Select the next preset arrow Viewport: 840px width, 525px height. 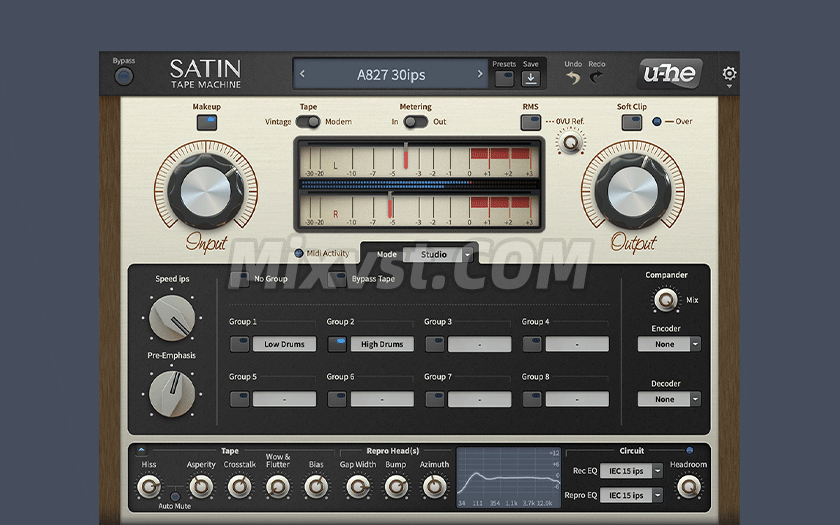(x=479, y=74)
